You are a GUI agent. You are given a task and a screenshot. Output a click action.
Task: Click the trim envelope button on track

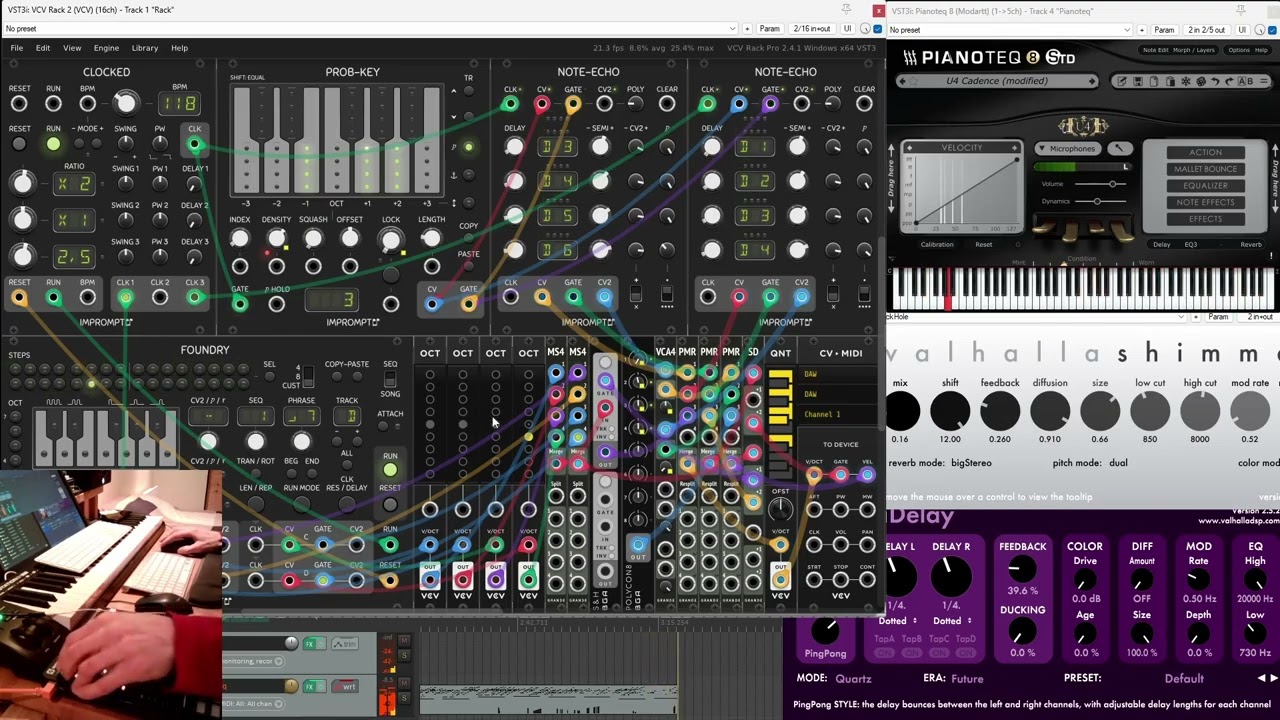click(x=344, y=644)
